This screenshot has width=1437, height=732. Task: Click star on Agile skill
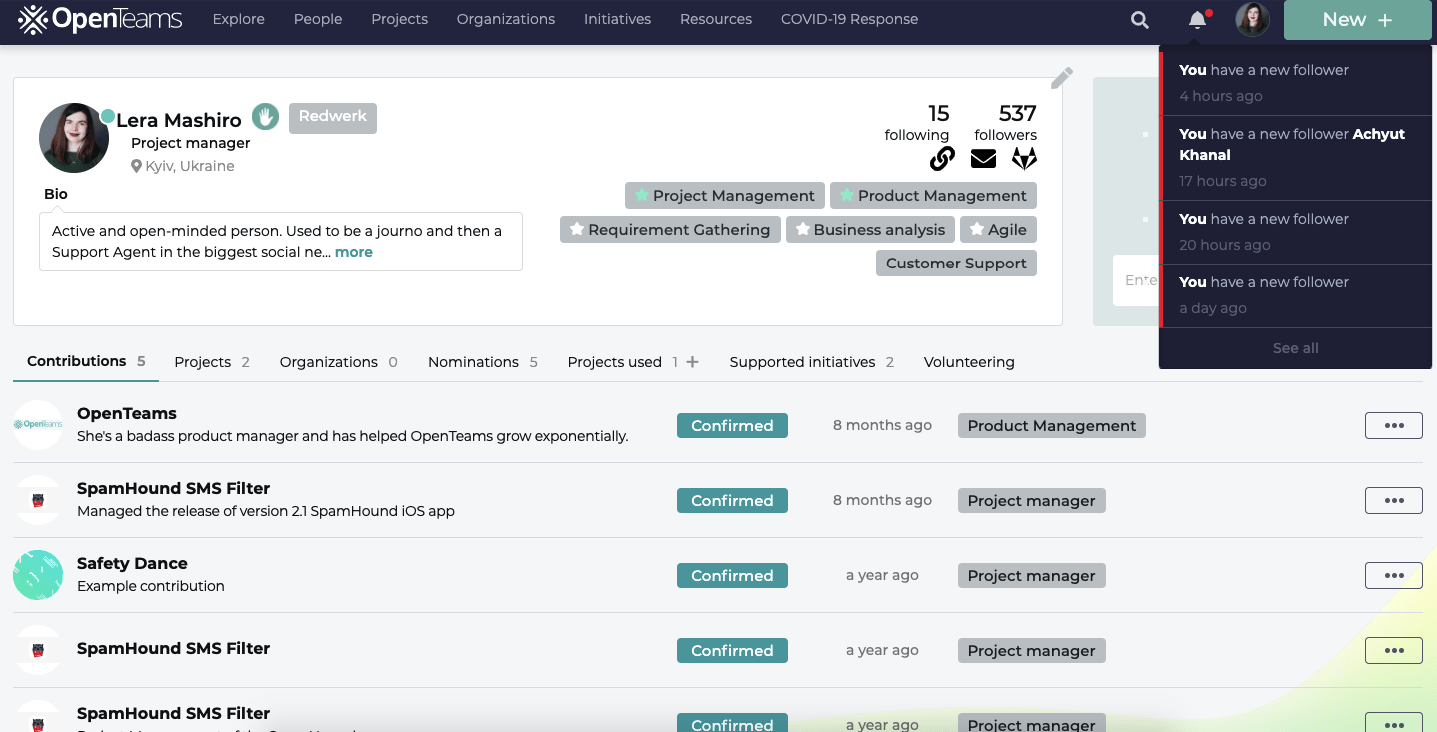(976, 229)
